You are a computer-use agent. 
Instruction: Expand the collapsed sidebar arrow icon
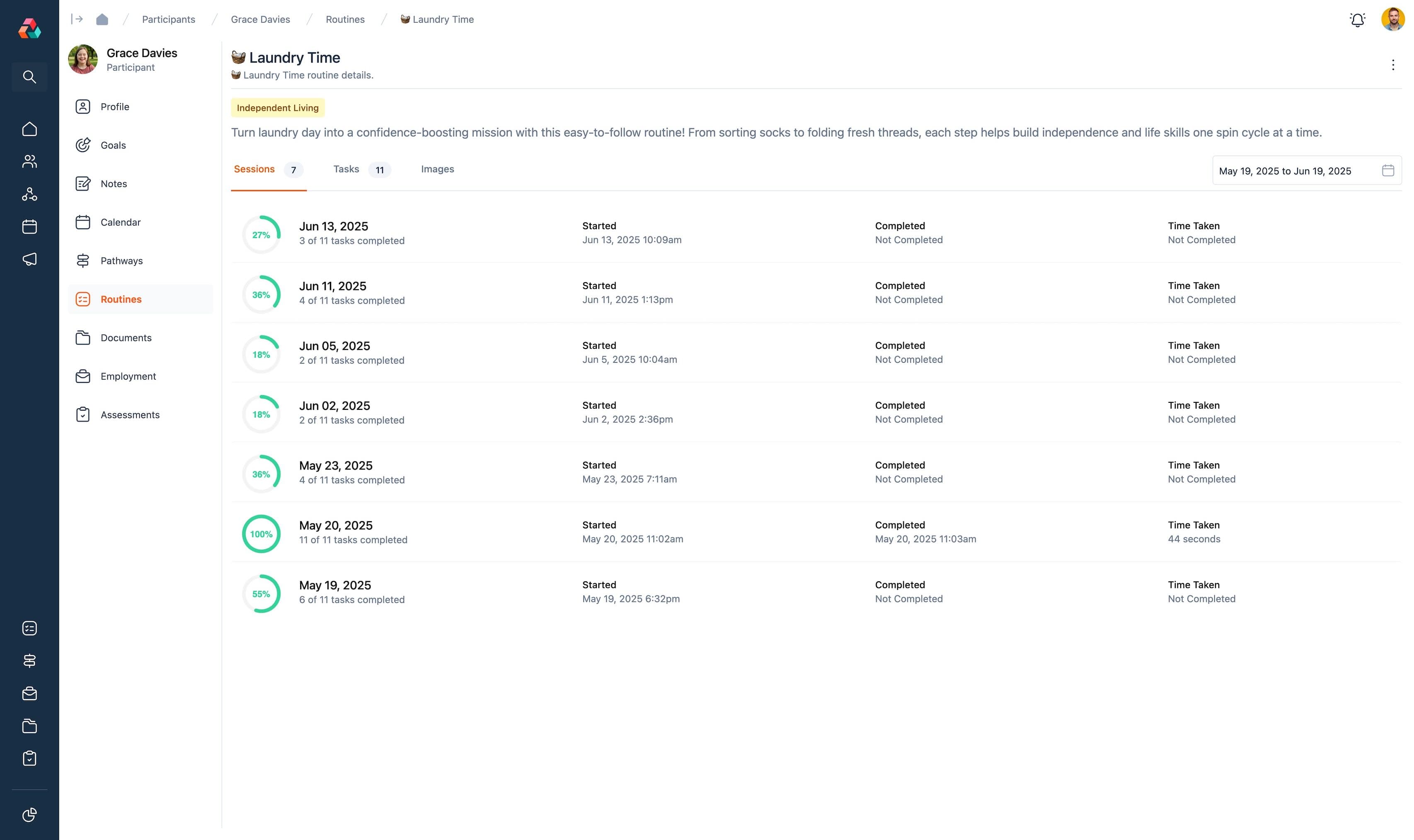[77, 19]
